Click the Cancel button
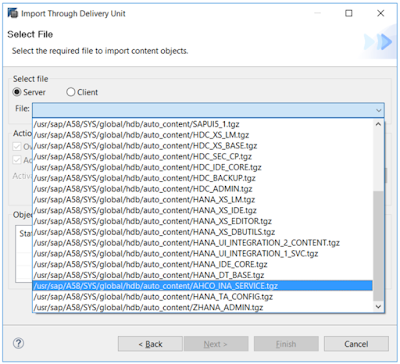The width and height of the screenshot is (400, 364). tap(356, 344)
